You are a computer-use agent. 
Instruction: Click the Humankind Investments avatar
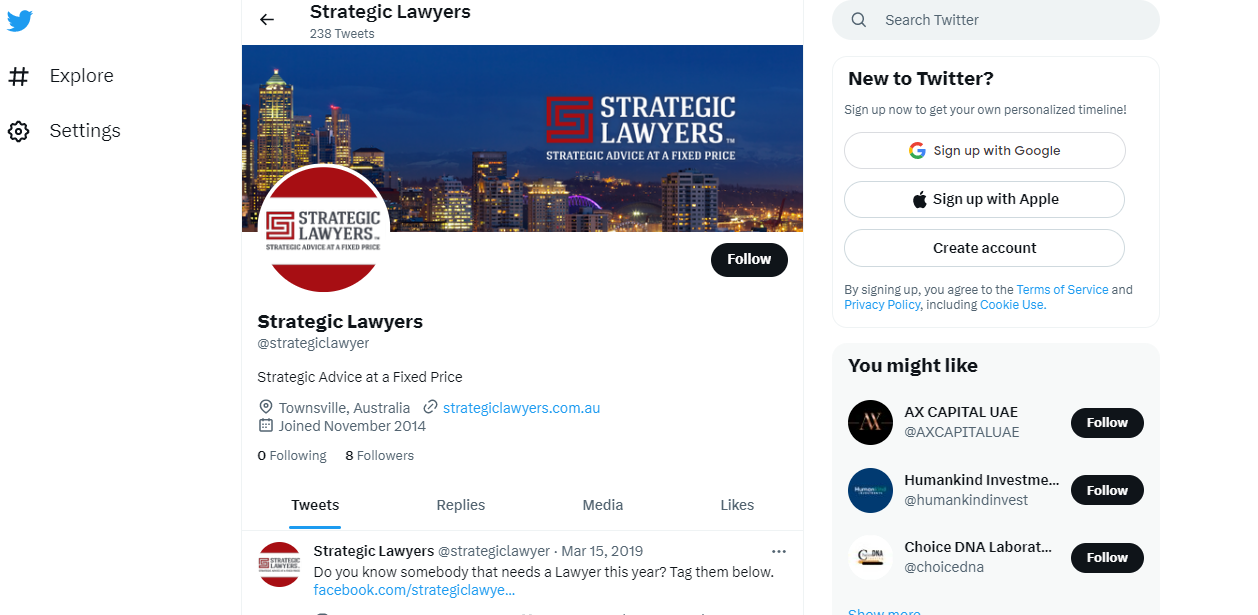870,490
